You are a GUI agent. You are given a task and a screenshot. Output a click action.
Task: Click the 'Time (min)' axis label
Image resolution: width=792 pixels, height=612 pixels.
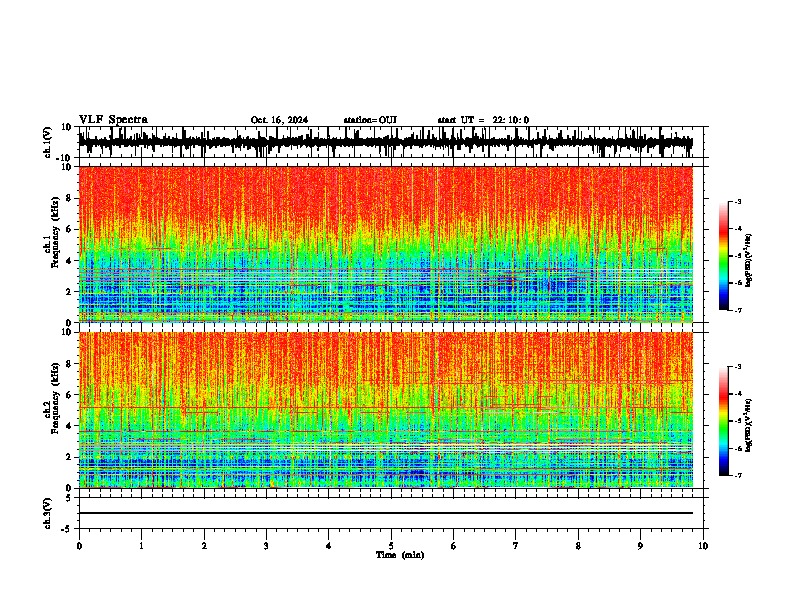[400, 555]
